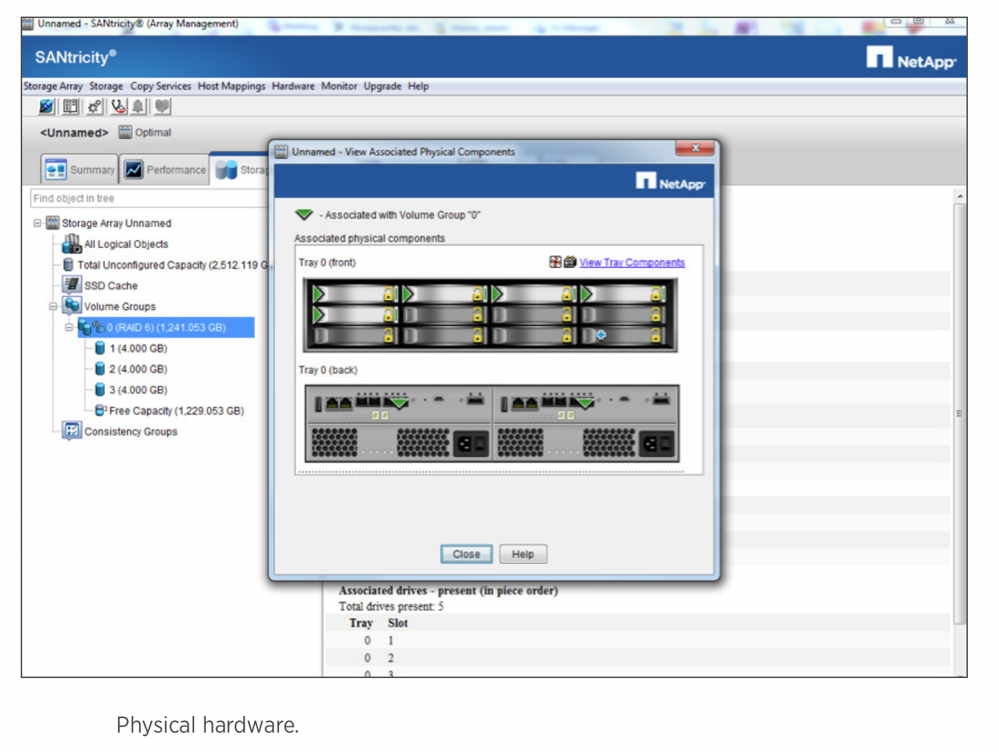The height and width of the screenshot is (752, 999).
Task: Click the View Tray Components link
Action: 632,263
